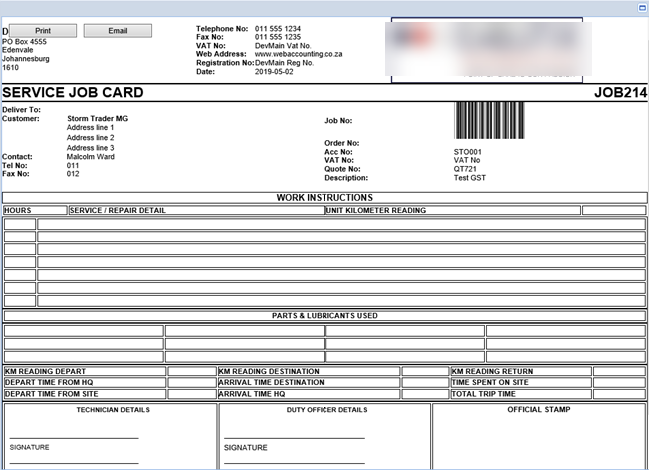Click the Print button
Image resolution: width=650 pixels, height=471 pixels.
pos(42,31)
